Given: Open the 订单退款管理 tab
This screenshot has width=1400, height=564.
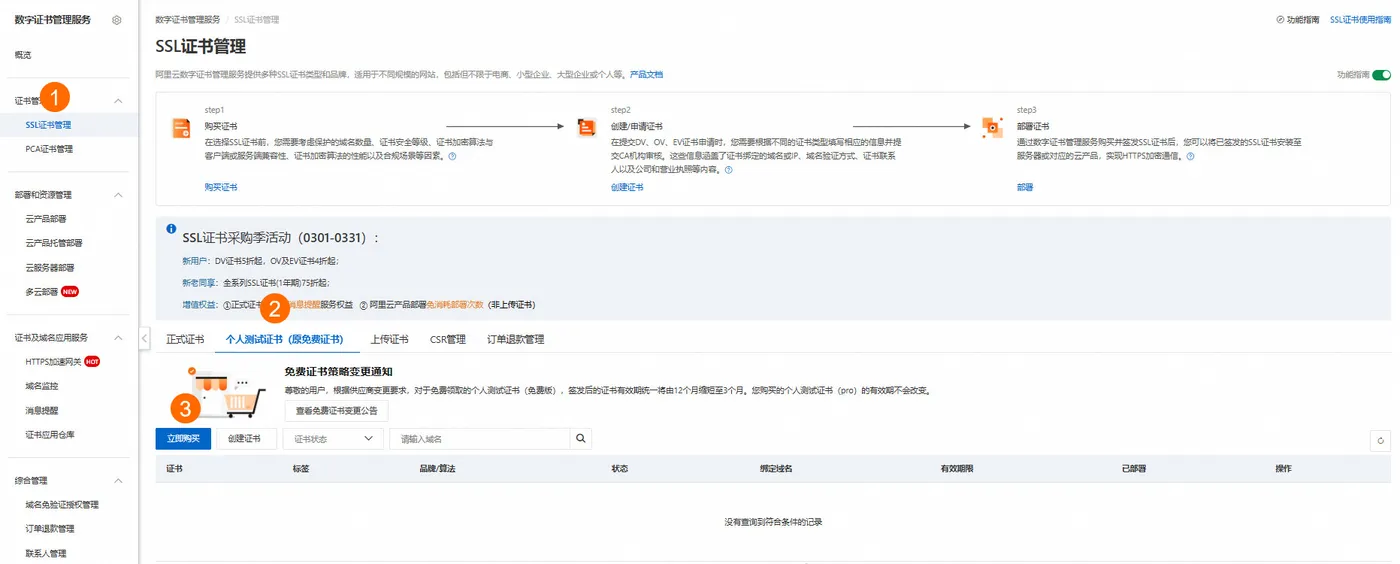Looking at the screenshot, I should 516,339.
